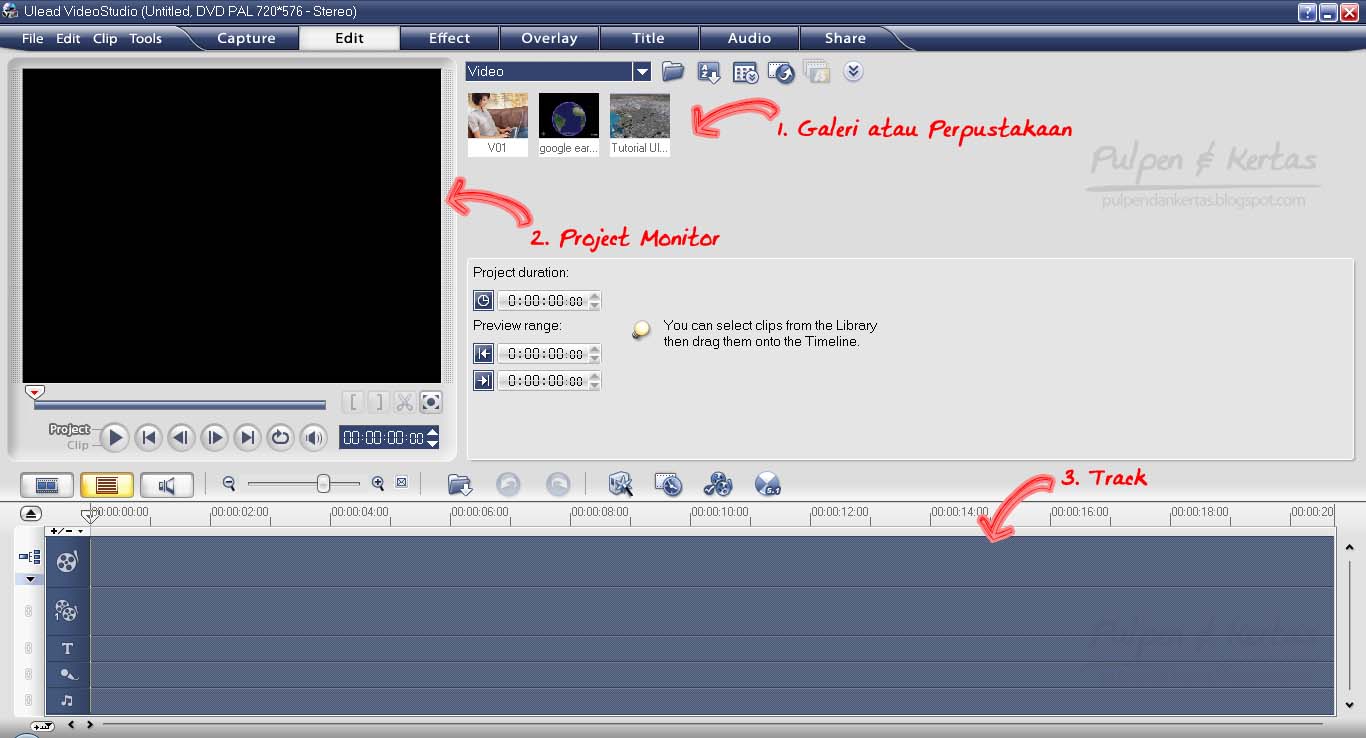Jump to Home start of project
Screen dimensions: 1366x738
point(148,437)
